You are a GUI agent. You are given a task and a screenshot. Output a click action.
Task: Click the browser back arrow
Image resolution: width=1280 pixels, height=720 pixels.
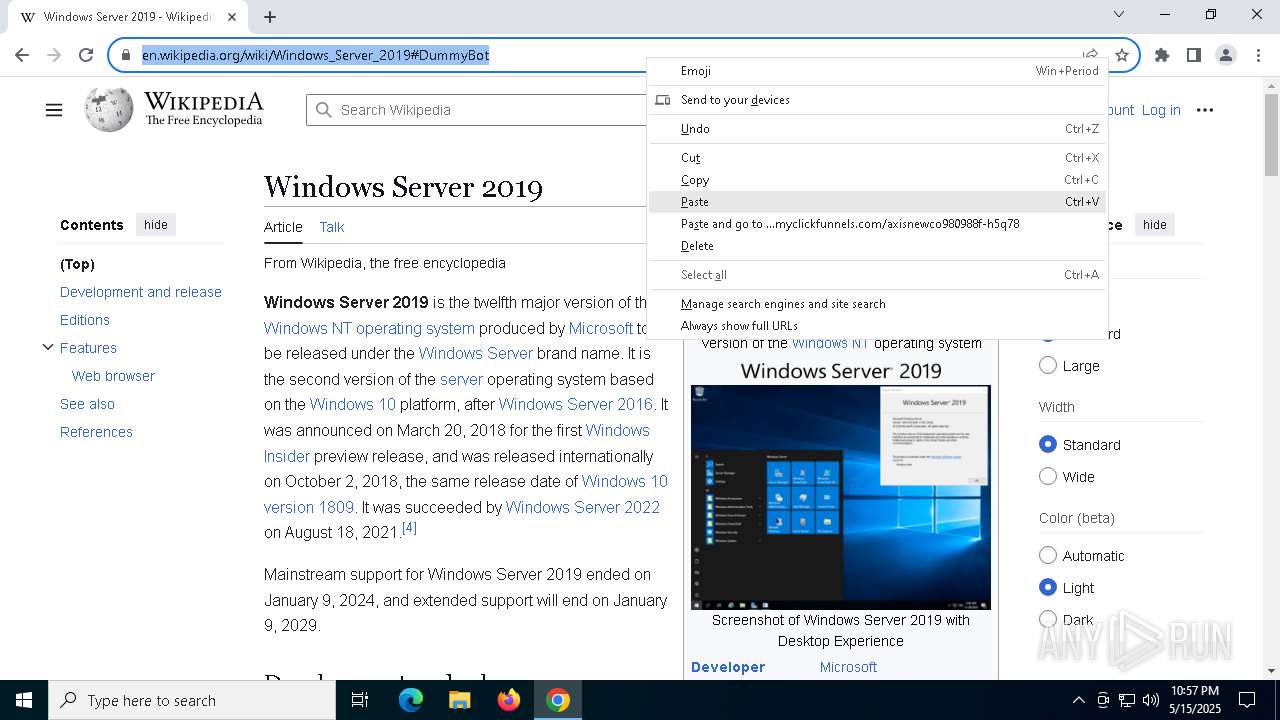point(22,55)
